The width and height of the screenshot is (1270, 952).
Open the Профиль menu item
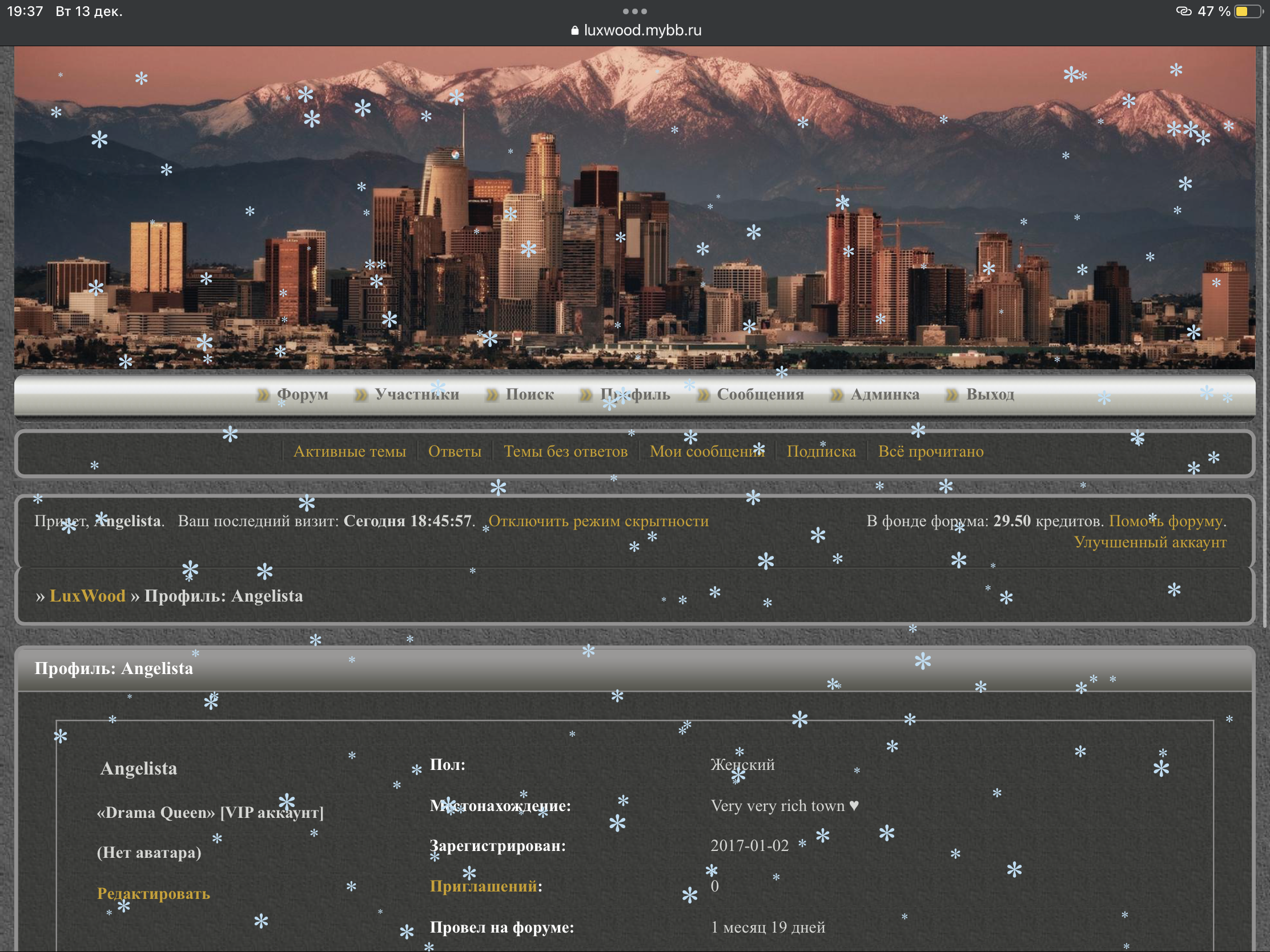635,394
